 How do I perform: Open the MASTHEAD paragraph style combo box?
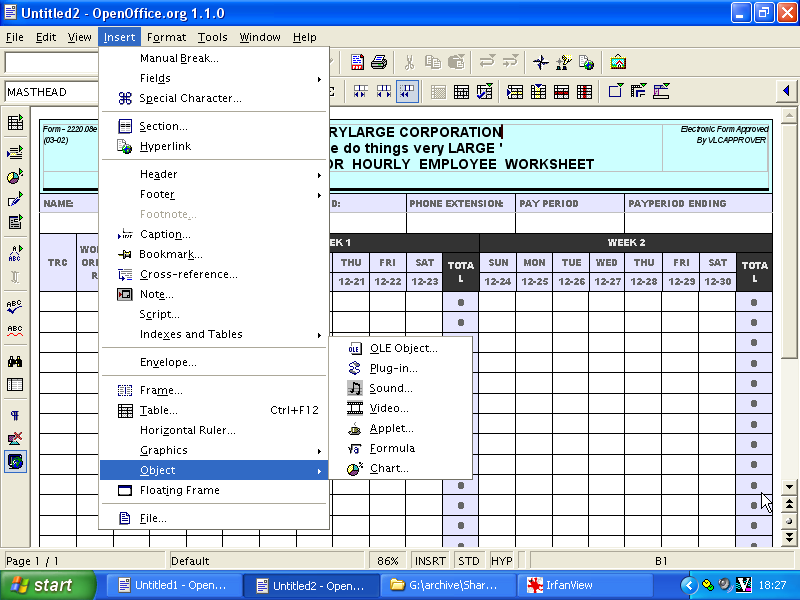[50, 92]
